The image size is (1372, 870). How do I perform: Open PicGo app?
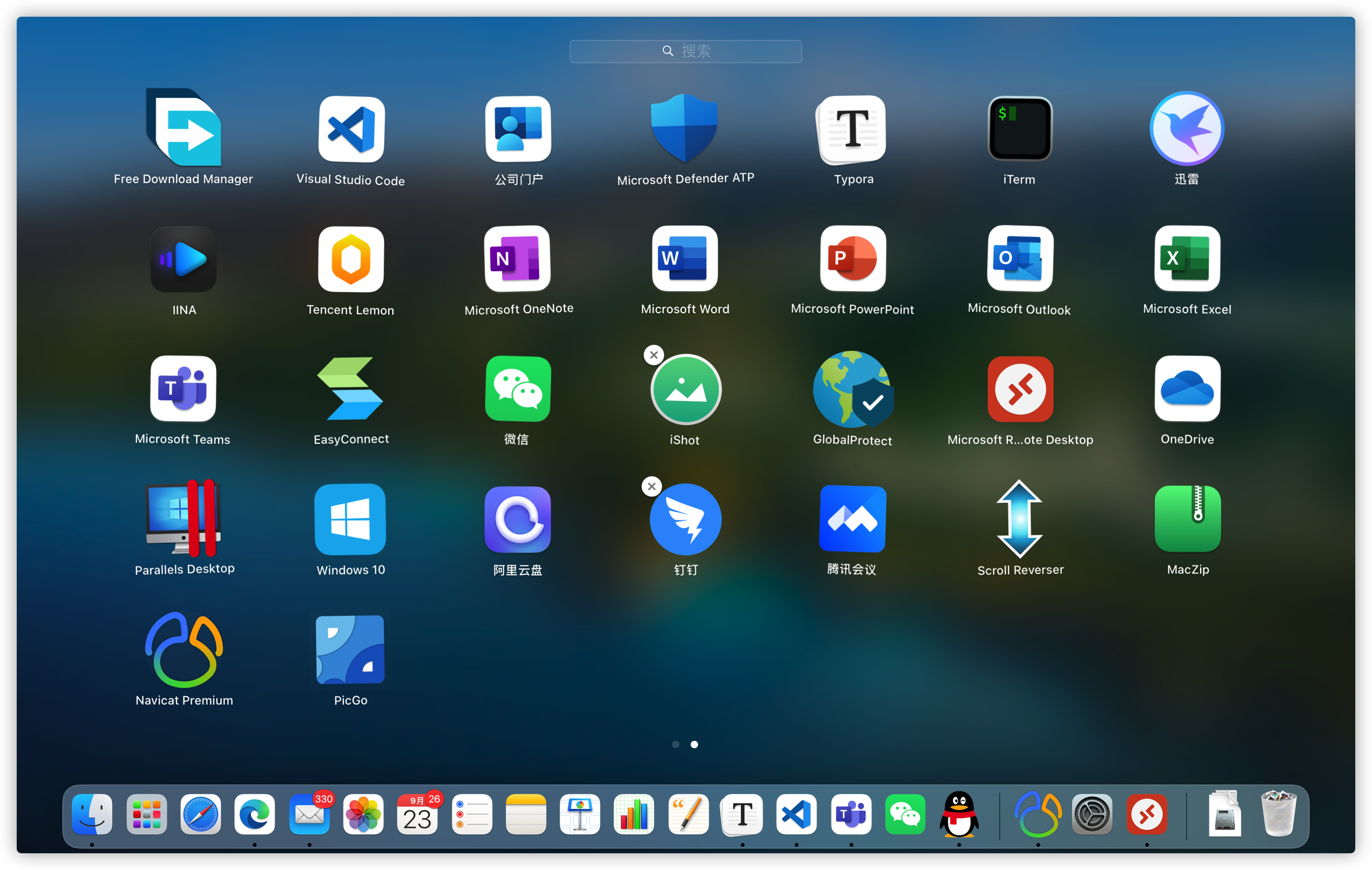350,650
